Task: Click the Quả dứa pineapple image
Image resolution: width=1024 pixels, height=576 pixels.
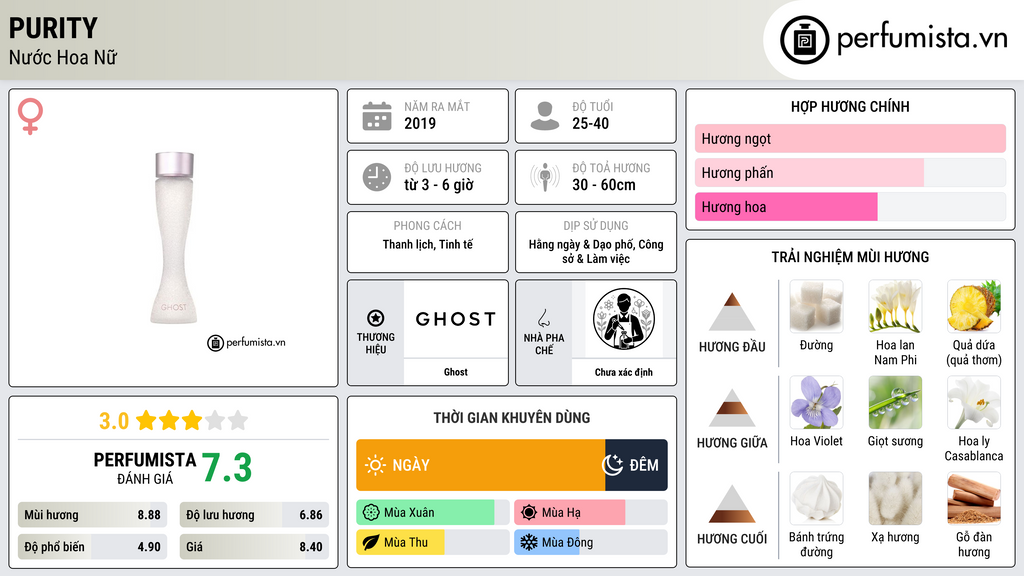Action: [x=974, y=306]
